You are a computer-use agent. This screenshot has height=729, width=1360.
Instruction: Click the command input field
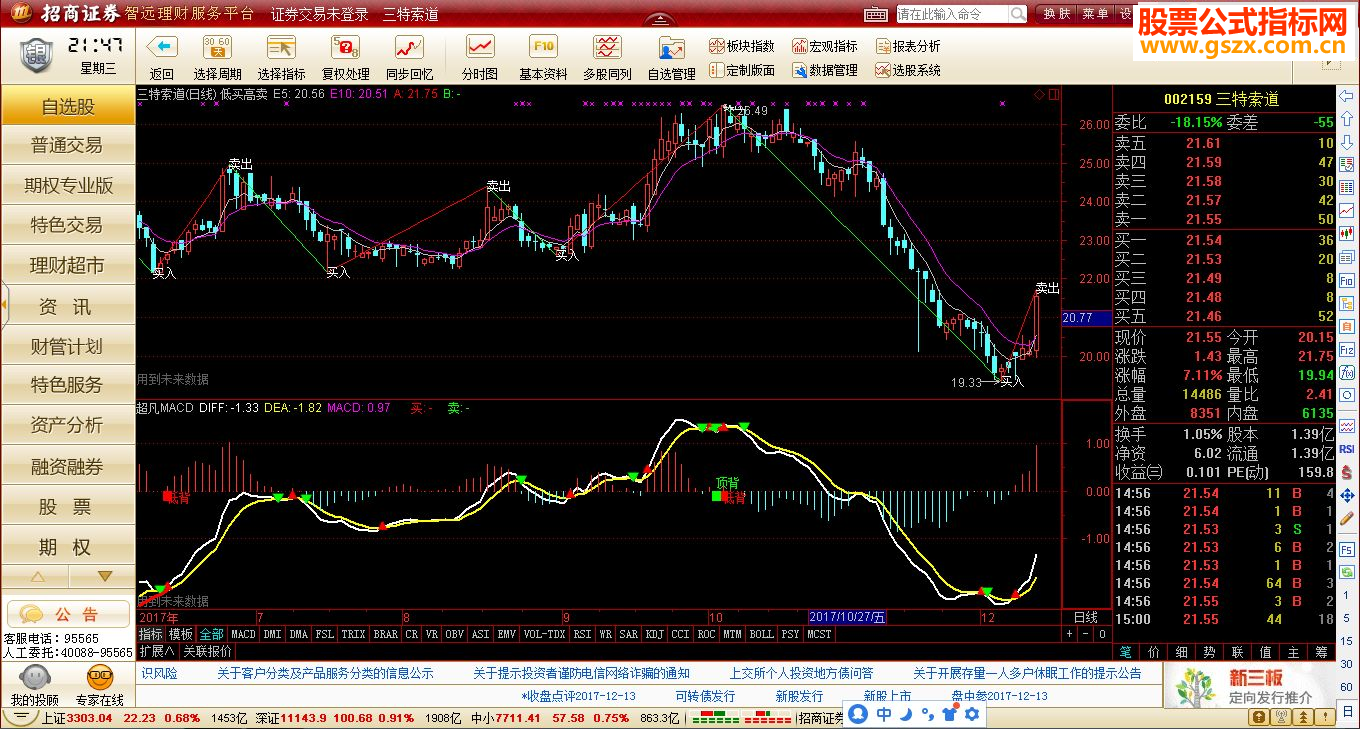click(952, 14)
